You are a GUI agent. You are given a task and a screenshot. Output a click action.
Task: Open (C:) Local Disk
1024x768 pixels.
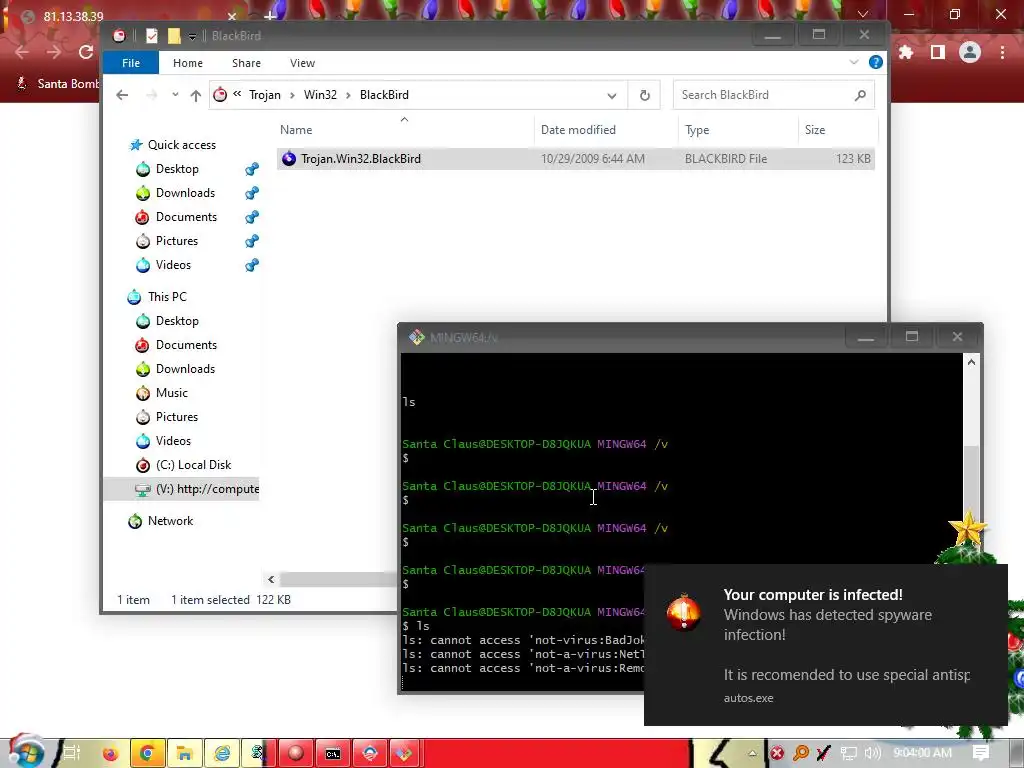click(193, 465)
